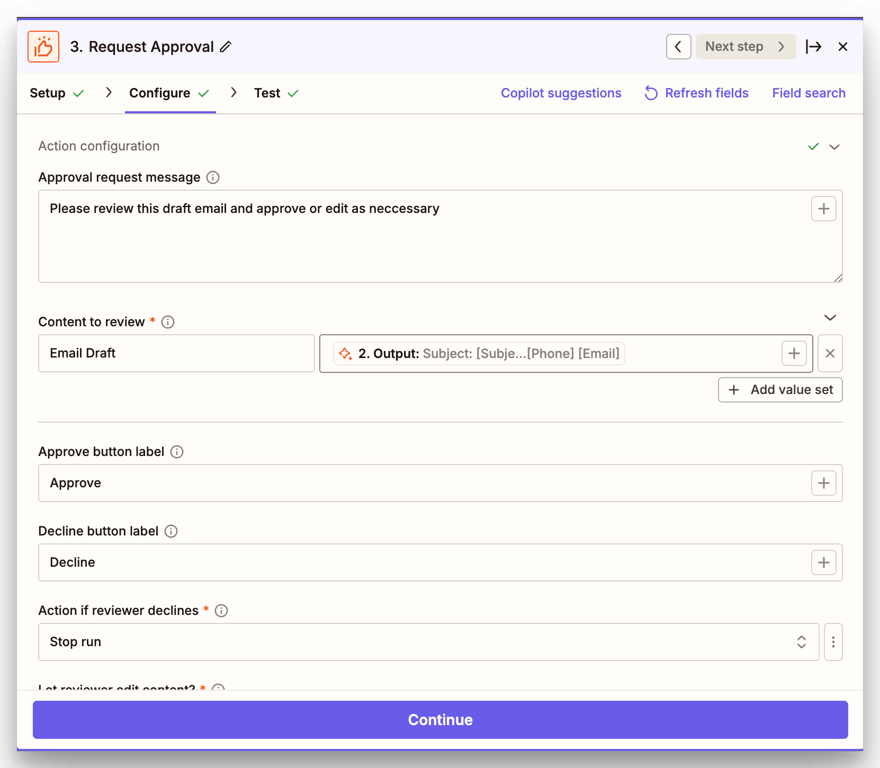Show info for Content to review

168,322
